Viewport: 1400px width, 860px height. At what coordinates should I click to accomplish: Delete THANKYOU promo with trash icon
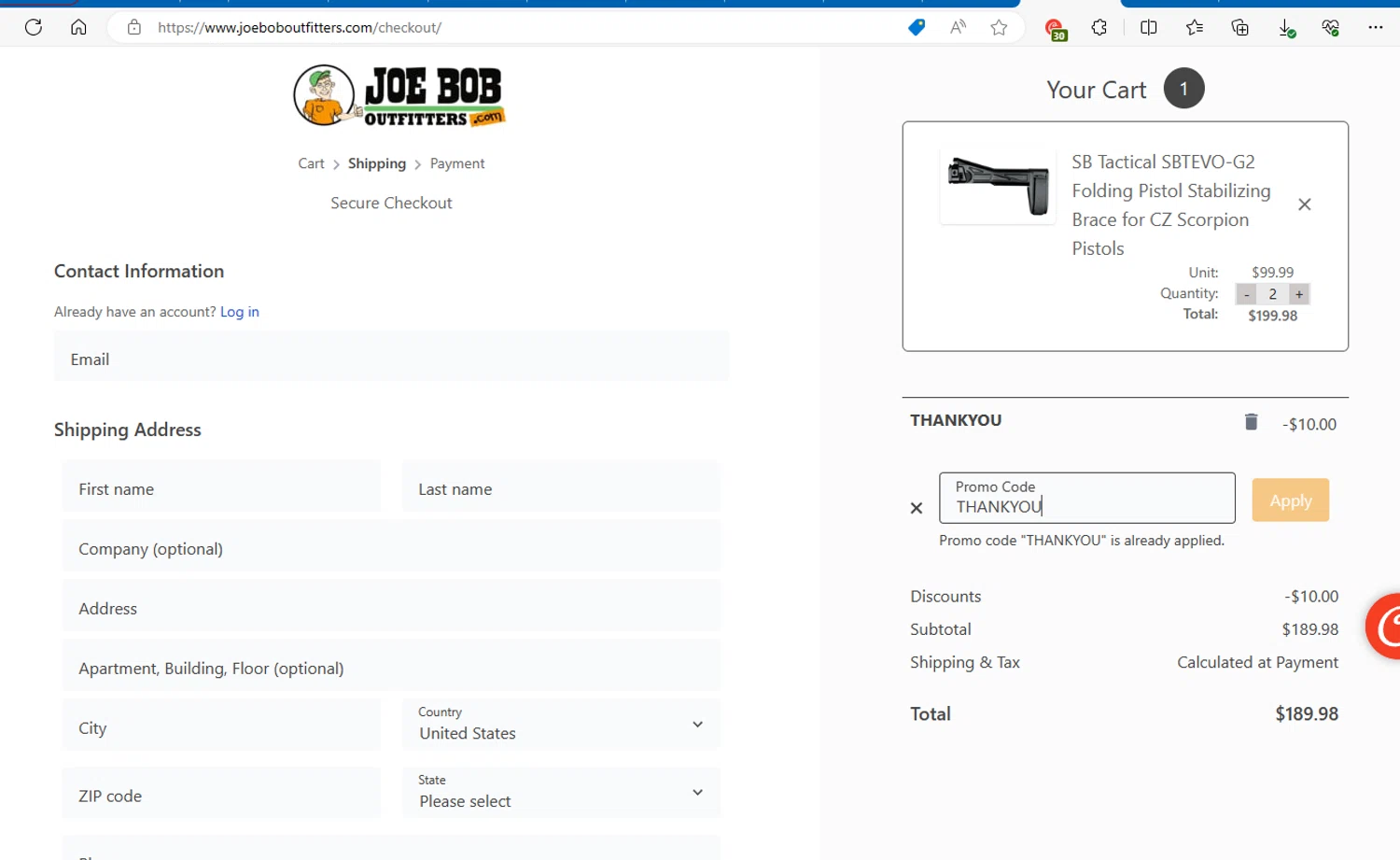click(1252, 422)
